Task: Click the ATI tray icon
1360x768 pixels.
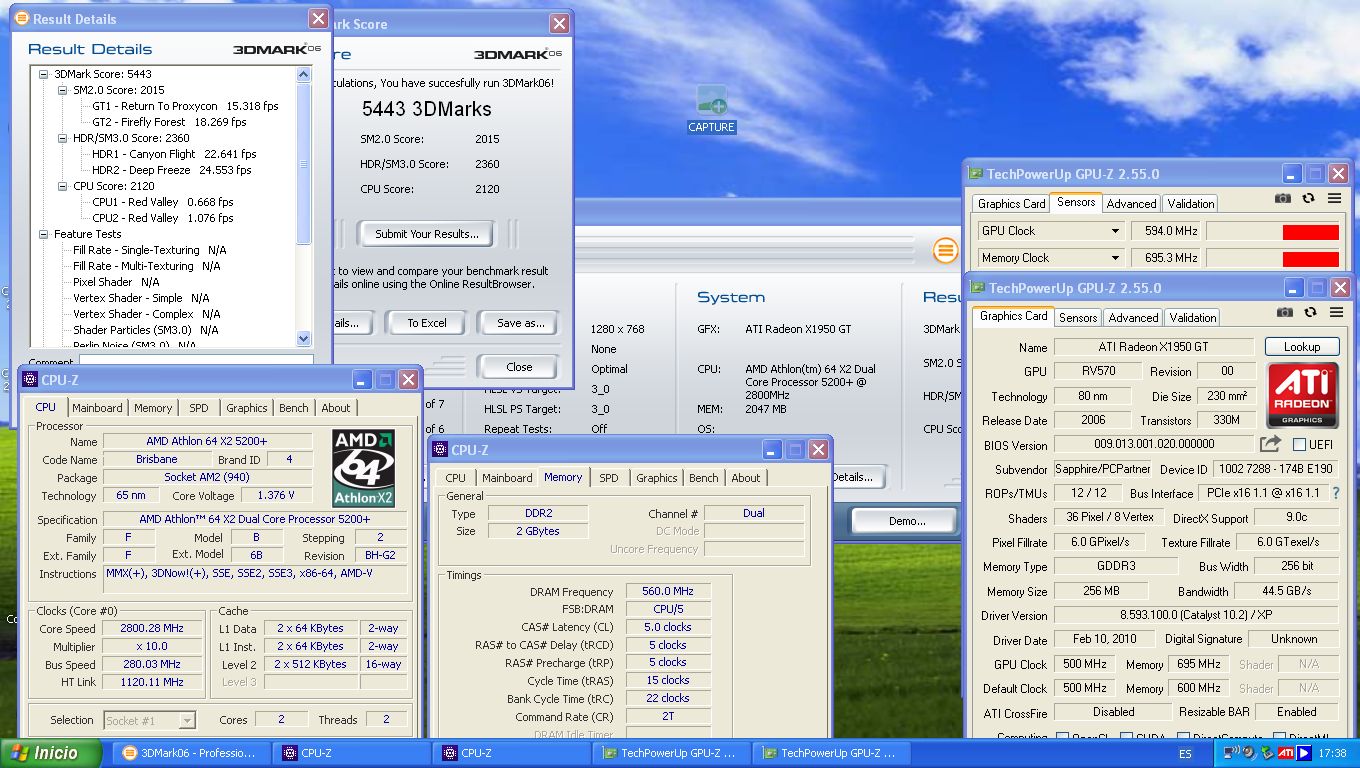Action: [1286, 753]
